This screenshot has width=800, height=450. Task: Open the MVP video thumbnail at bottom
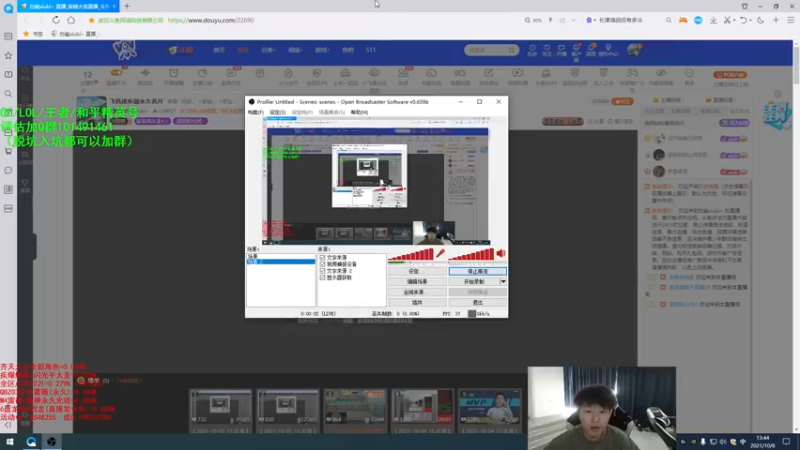pyautogui.click(x=490, y=407)
